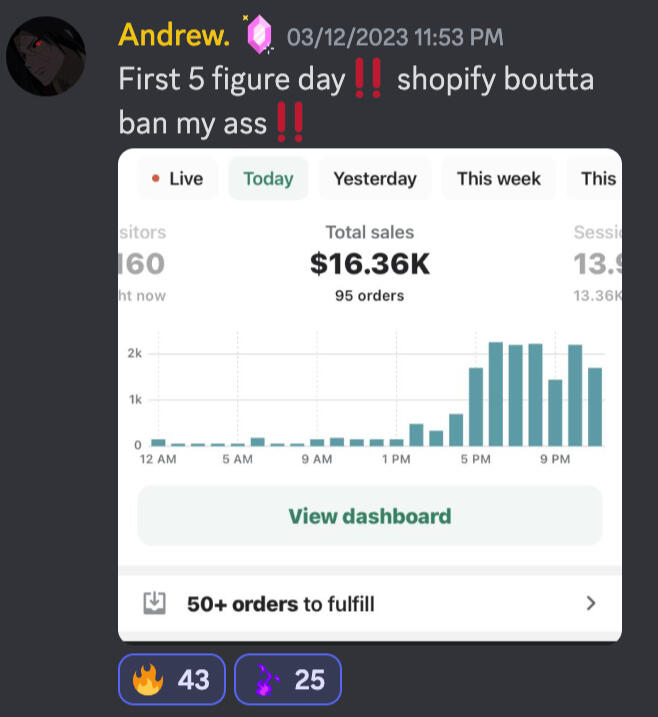Click the tallest sales bar near 5 PM
This screenshot has width=658, height=717.
(495, 394)
